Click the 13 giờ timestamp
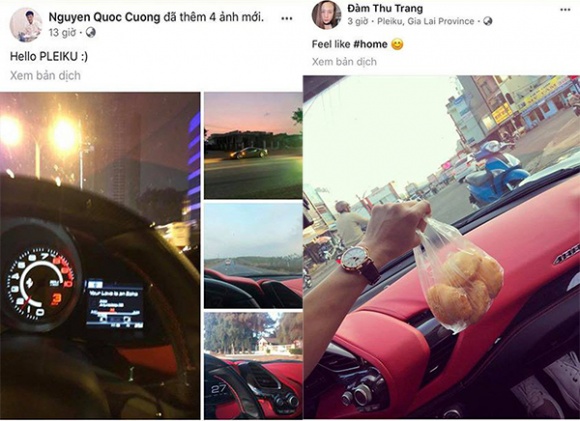 click(x=62, y=33)
